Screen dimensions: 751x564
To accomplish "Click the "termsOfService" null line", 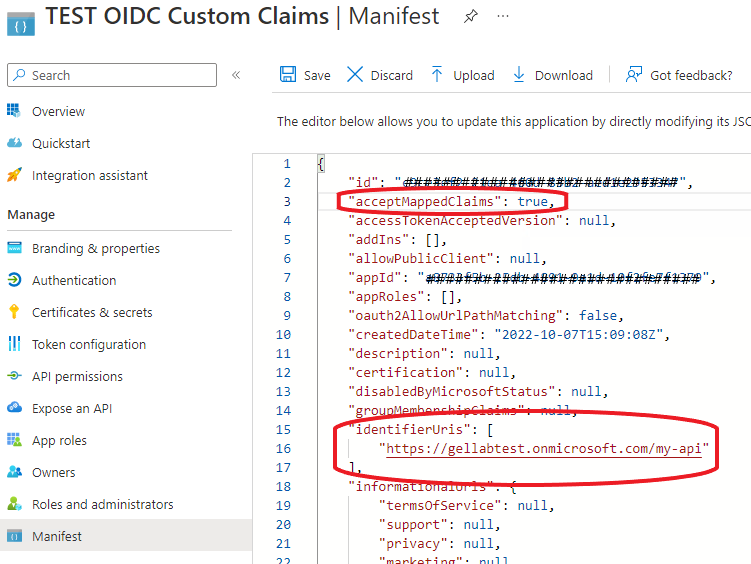I will tap(467, 506).
